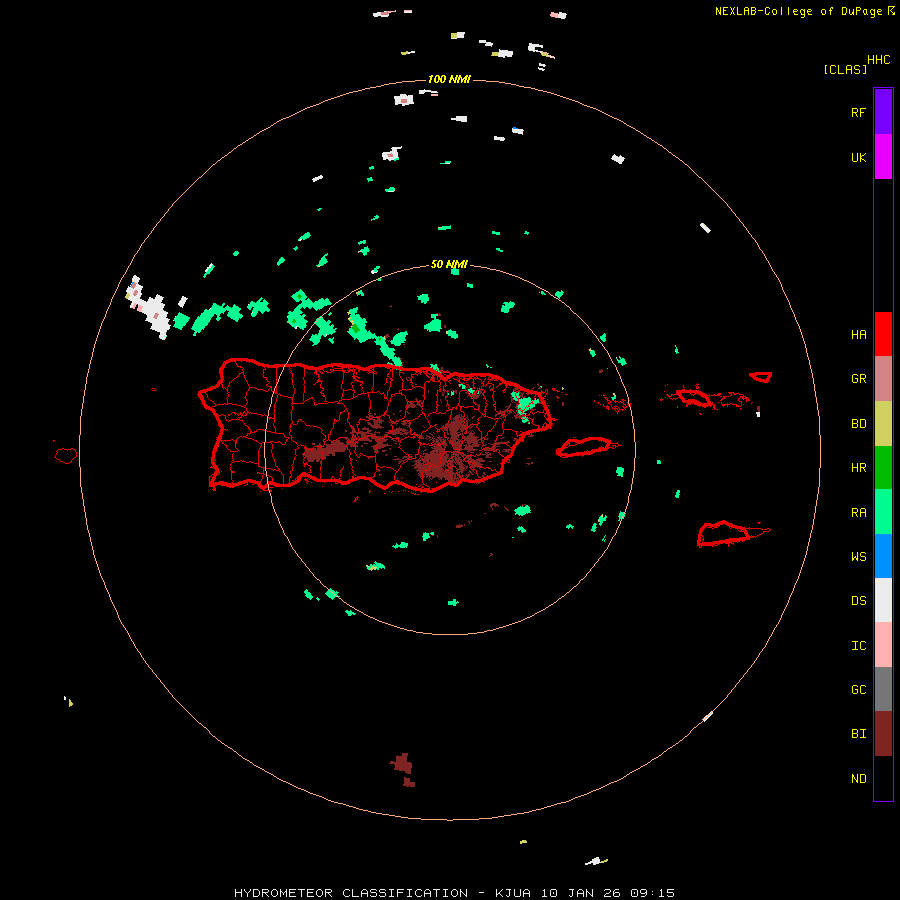Click the ND legend label

coord(858,779)
